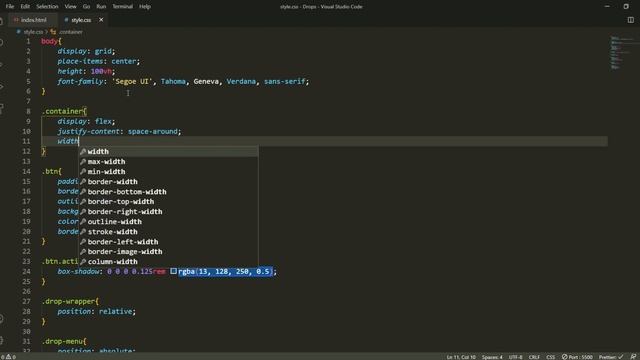
Task: Choose the 'border-width' suggestion
Action: coord(168,182)
